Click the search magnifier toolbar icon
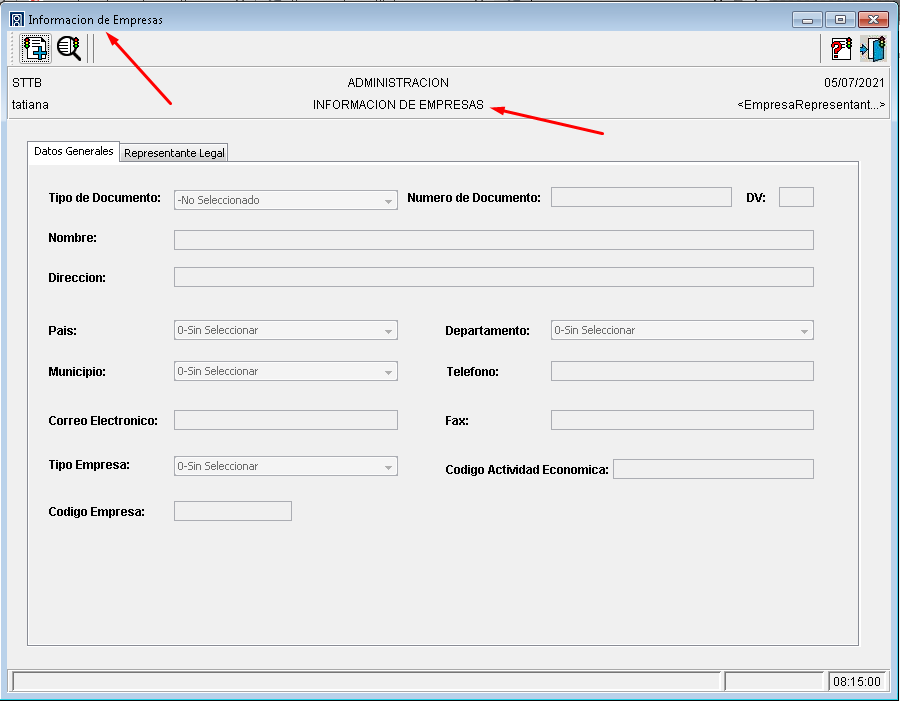Image resolution: width=900 pixels, height=701 pixels. (69, 48)
